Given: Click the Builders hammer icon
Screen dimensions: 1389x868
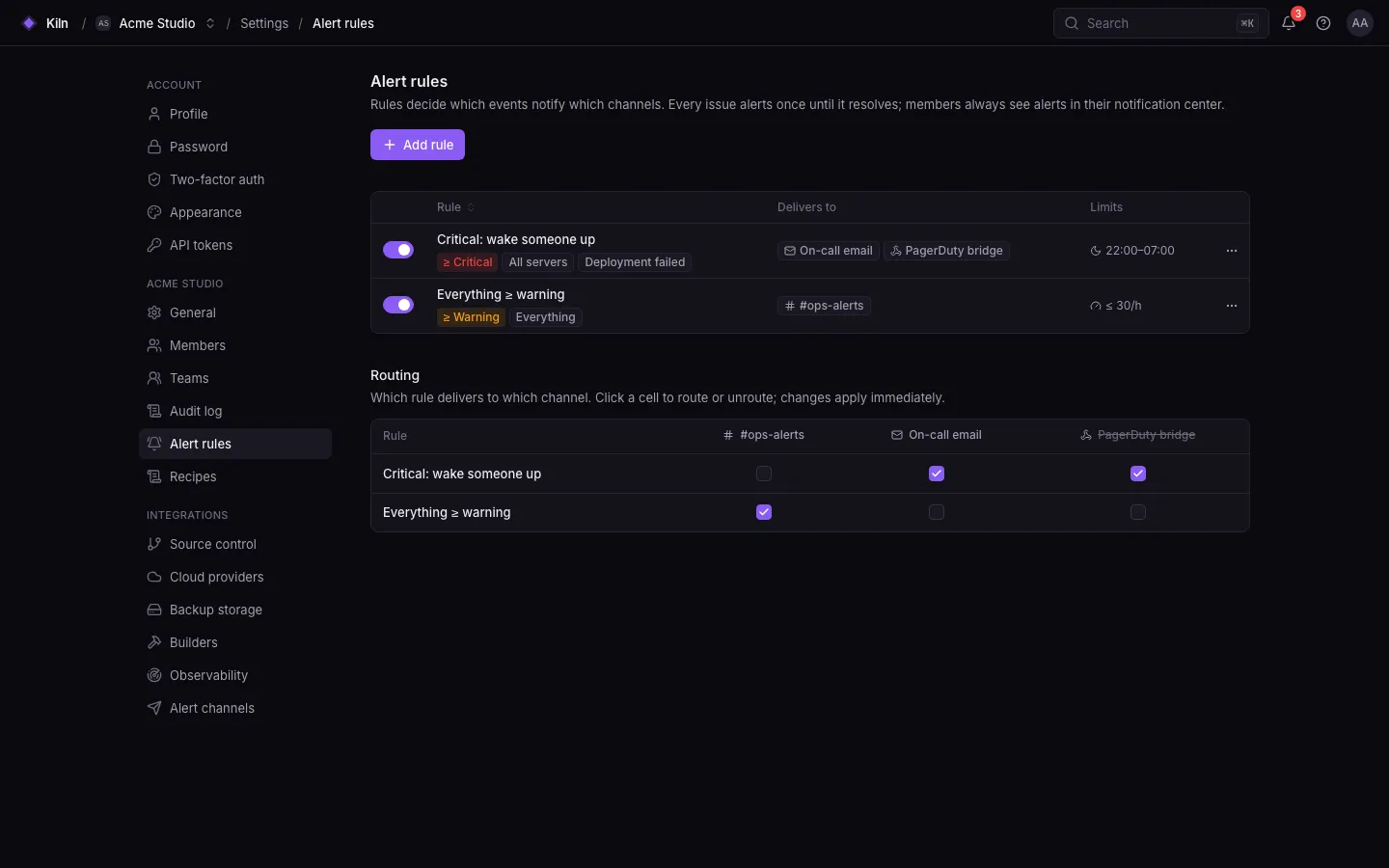Looking at the screenshot, I should pyautogui.click(x=154, y=642).
